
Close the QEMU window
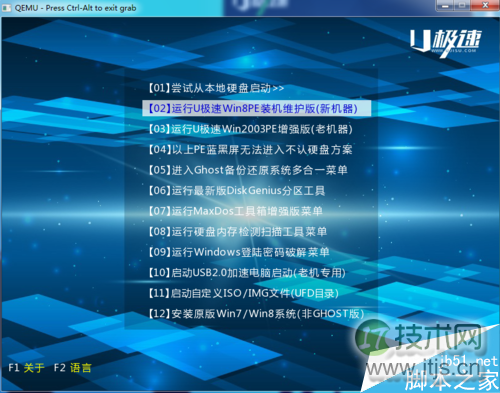[485, 5]
